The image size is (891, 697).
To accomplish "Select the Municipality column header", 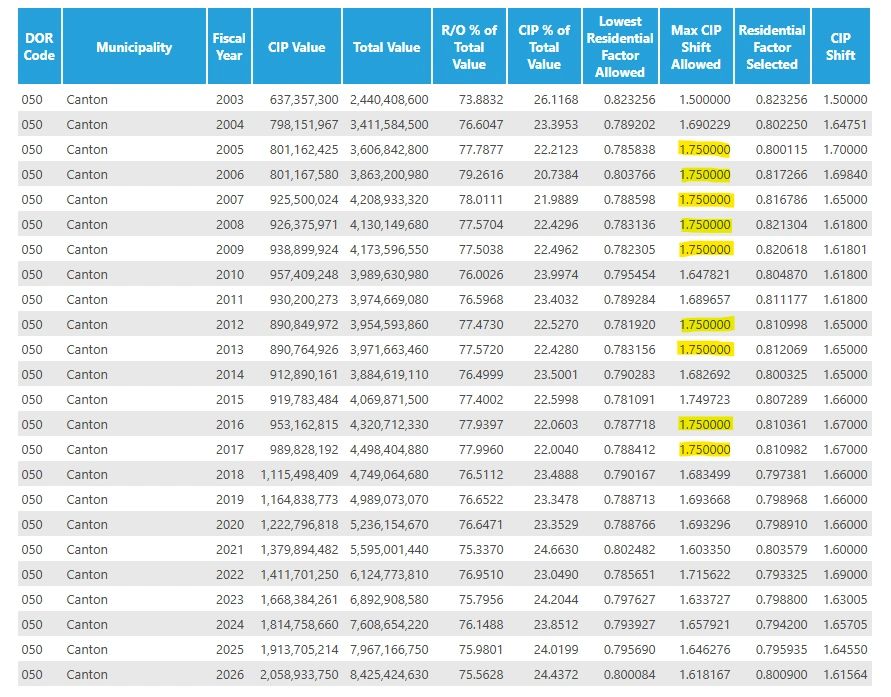I will click(134, 47).
